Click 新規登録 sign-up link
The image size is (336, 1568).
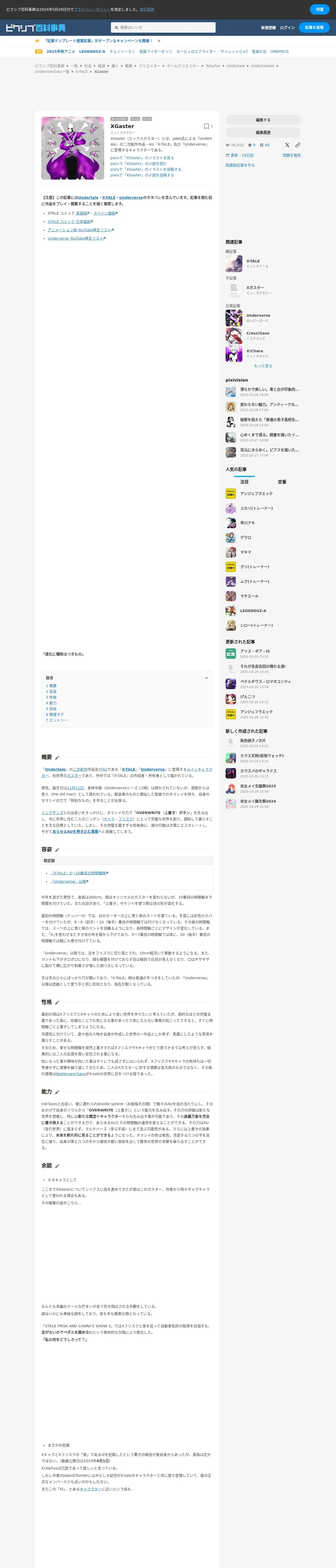(x=268, y=27)
